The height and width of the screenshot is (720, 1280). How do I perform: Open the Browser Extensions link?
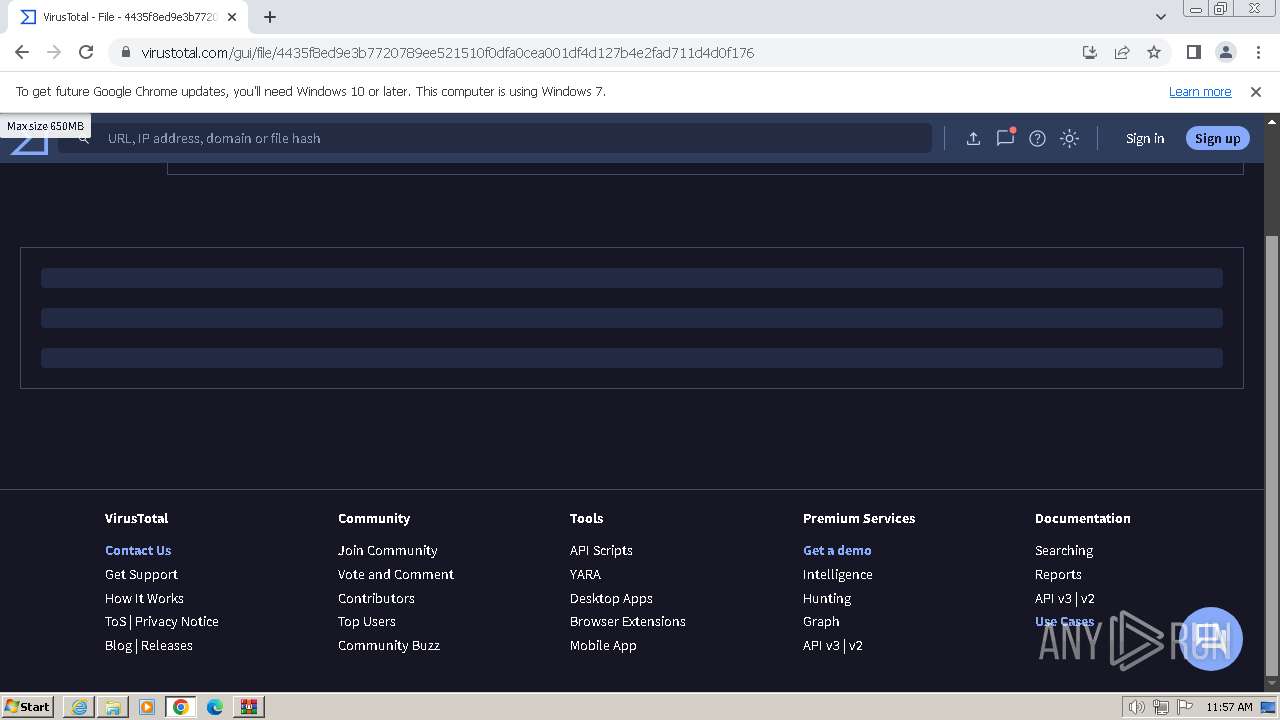pos(628,621)
